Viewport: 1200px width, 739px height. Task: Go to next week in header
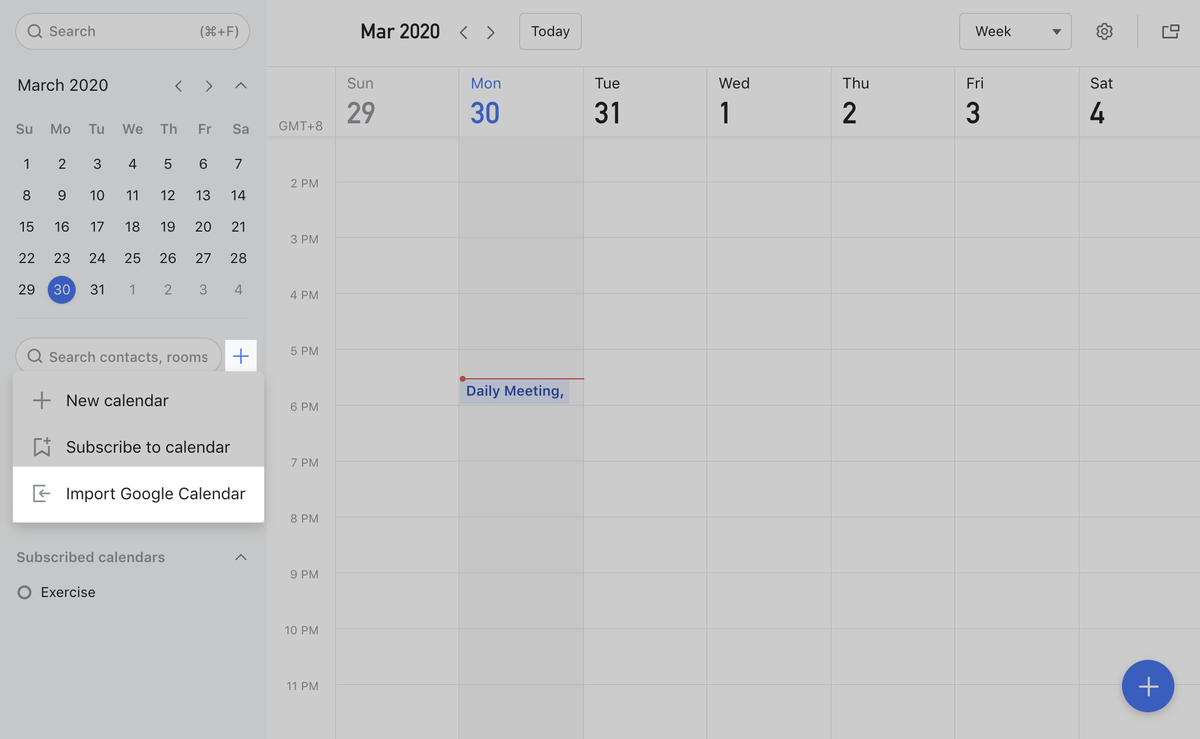point(491,32)
